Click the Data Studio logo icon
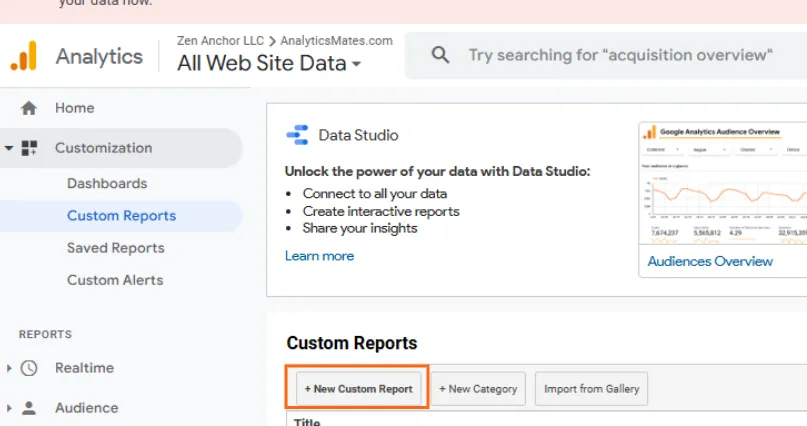 (297, 135)
